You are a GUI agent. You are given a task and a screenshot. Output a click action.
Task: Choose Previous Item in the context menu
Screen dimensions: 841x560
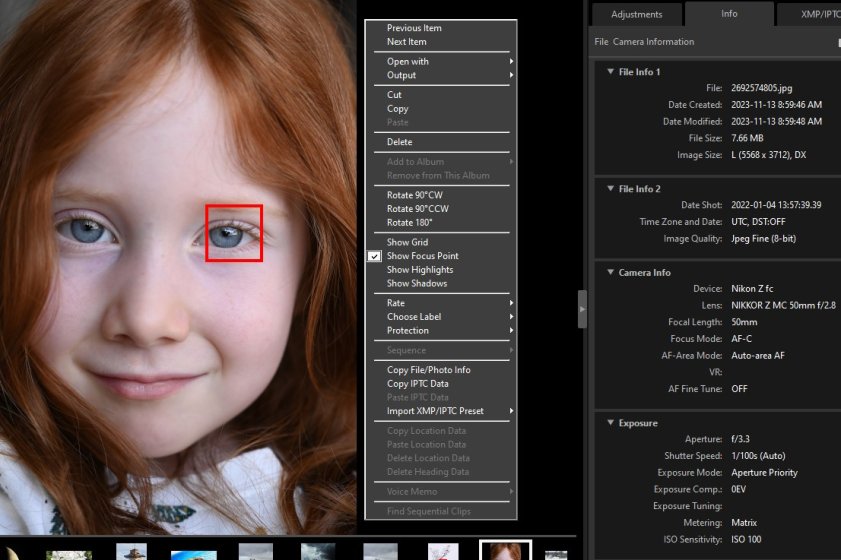pyautogui.click(x=414, y=28)
